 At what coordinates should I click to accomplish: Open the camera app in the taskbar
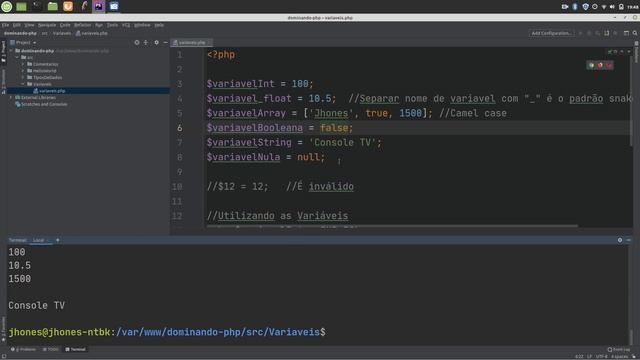[x=114, y=6]
